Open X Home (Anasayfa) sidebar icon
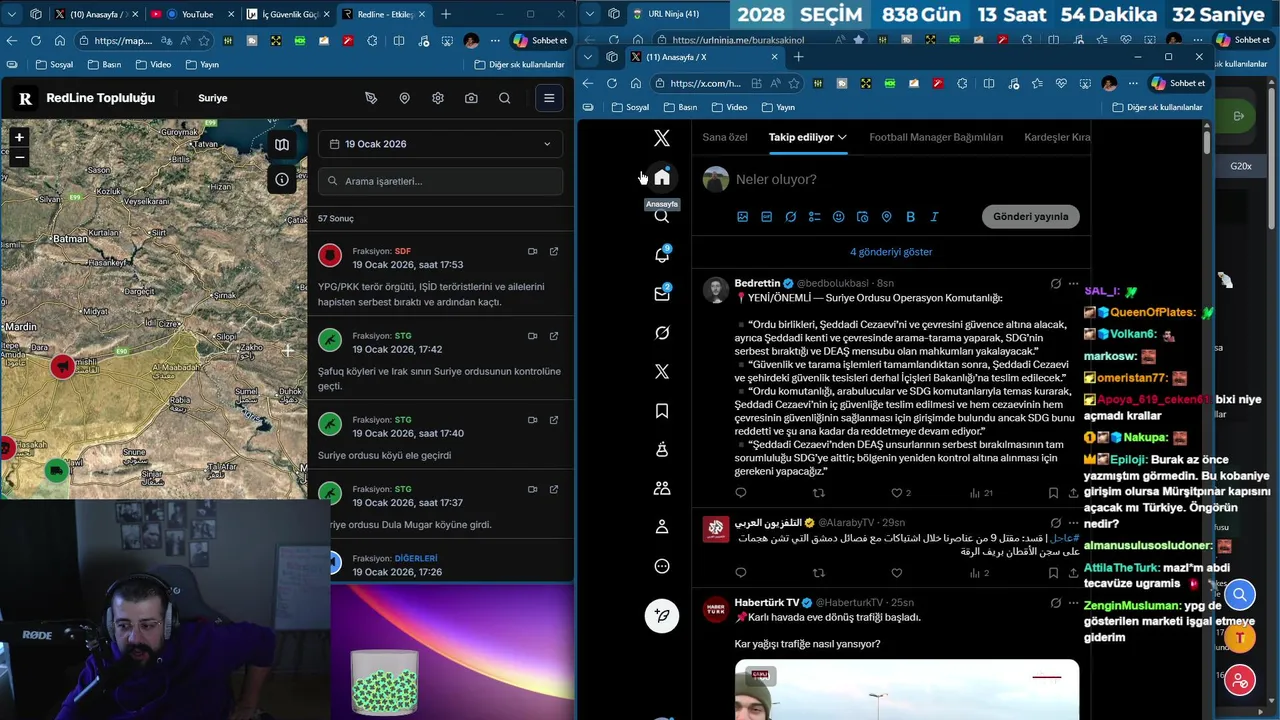Screen dimensions: 1280x720 (661, 178)
